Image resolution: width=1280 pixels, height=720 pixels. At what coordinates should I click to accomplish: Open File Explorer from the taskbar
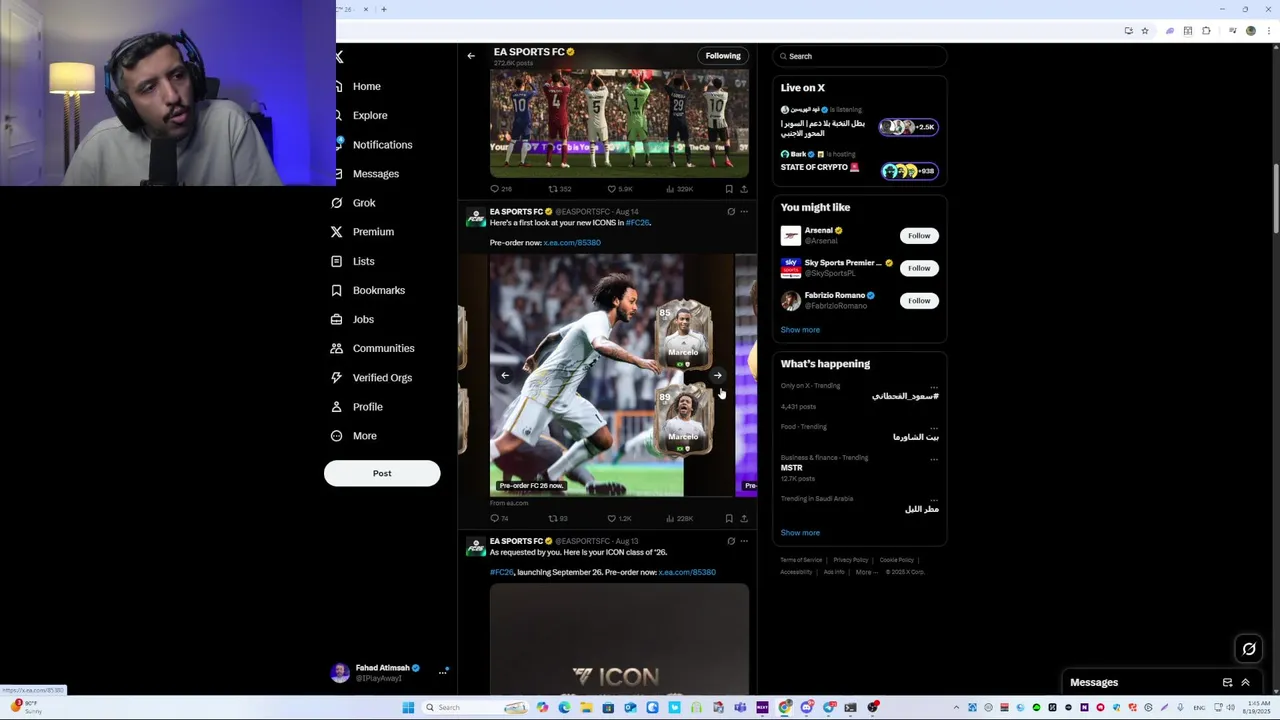click(x=586, y=708)
